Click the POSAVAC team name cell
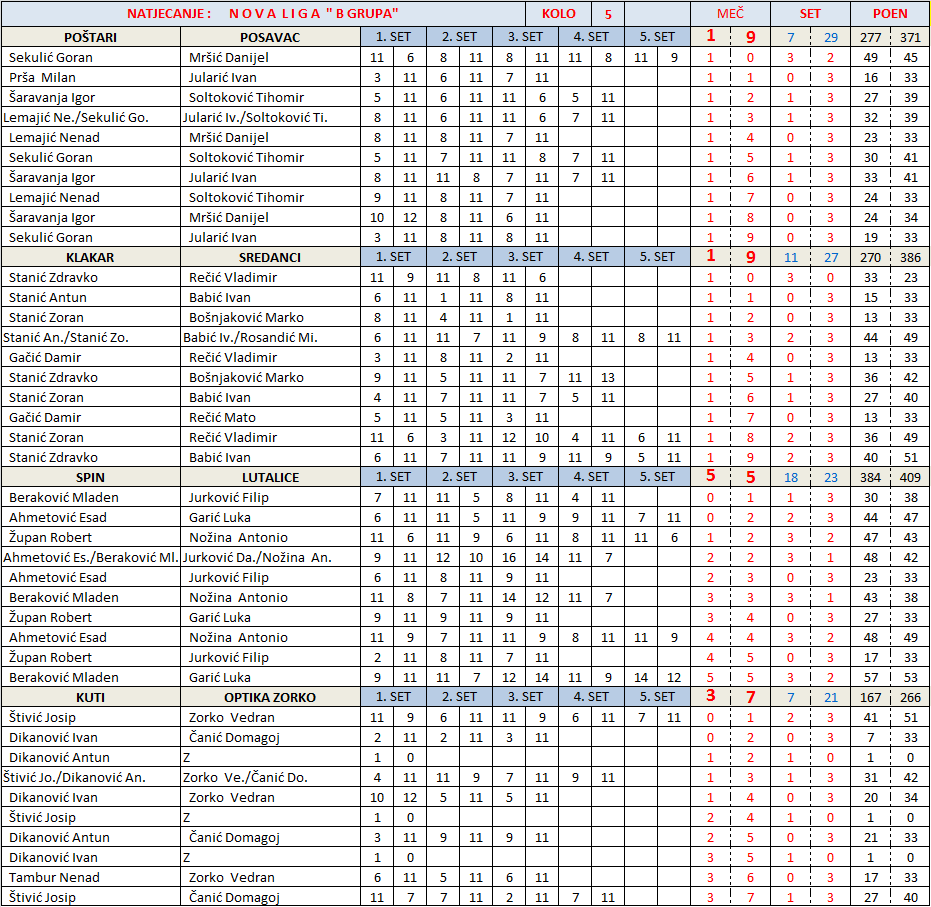 coord(270,37)
